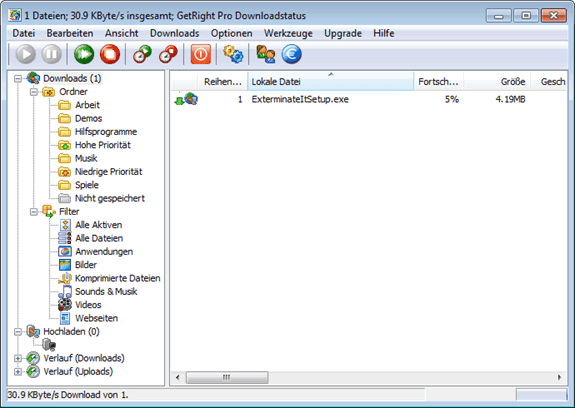
Task: Click the download status icon beside ExterminateItSetup.exe
Action: [186, 99]
